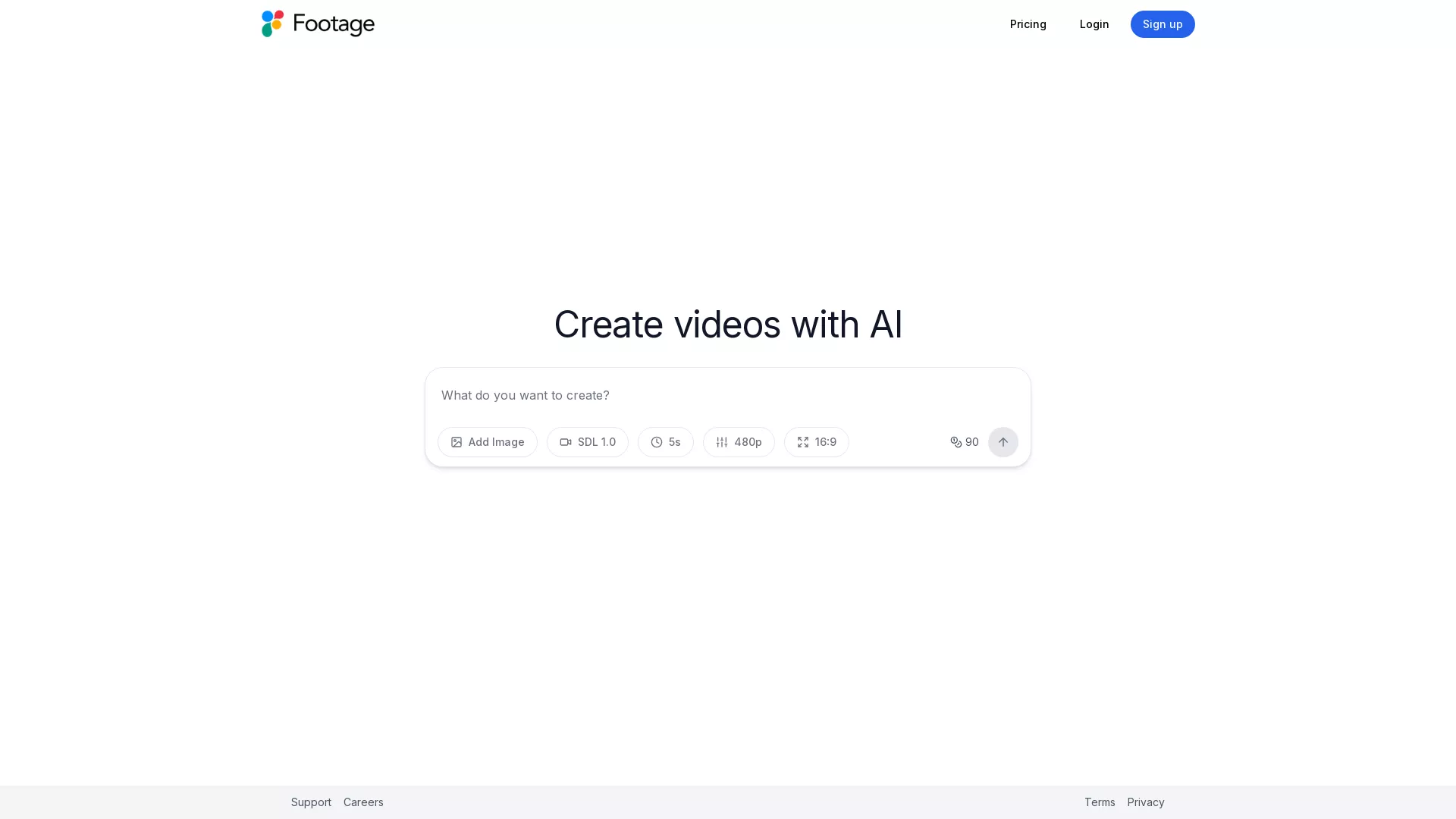The image size is (1456, 819).
Task: Click the clock icon beside 5s
Action: click(657, 442)
